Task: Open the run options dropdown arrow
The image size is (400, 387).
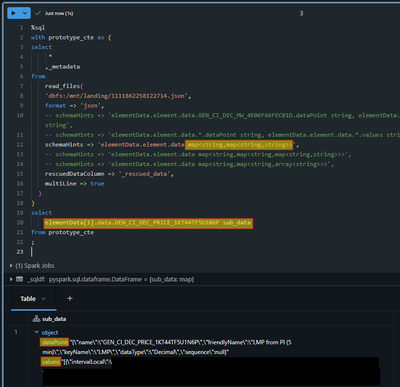Action: tap(25, 13)
